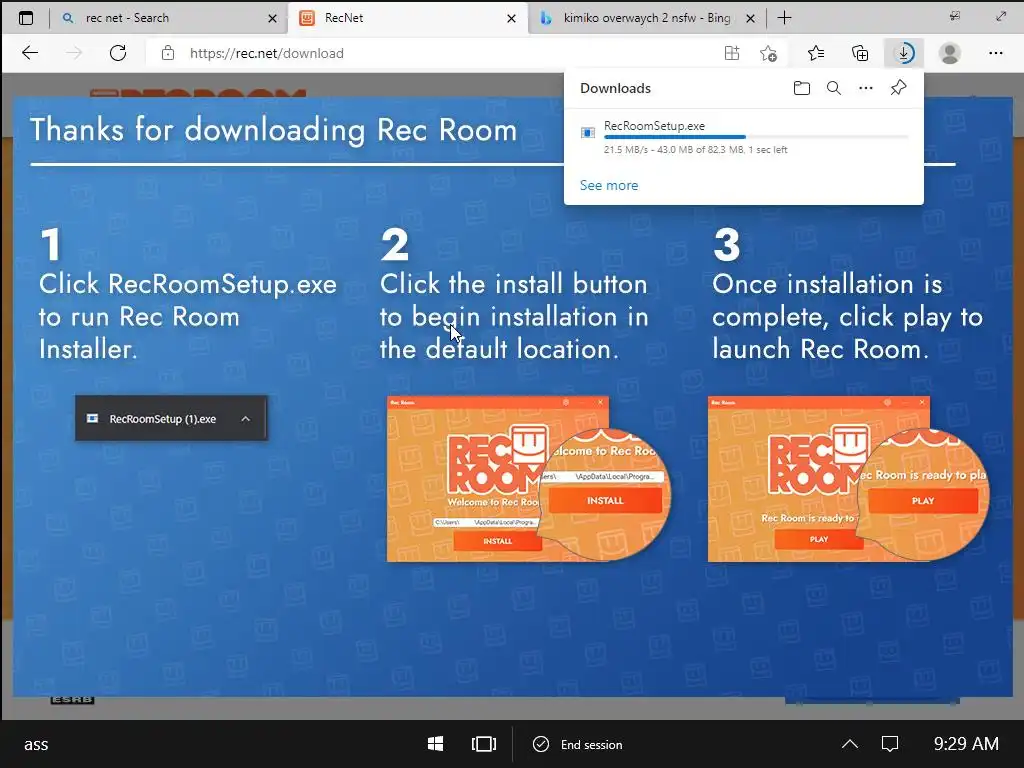The image size is (1024, 768).
Task: Open the Collections panel
Action: pos(860,53)
